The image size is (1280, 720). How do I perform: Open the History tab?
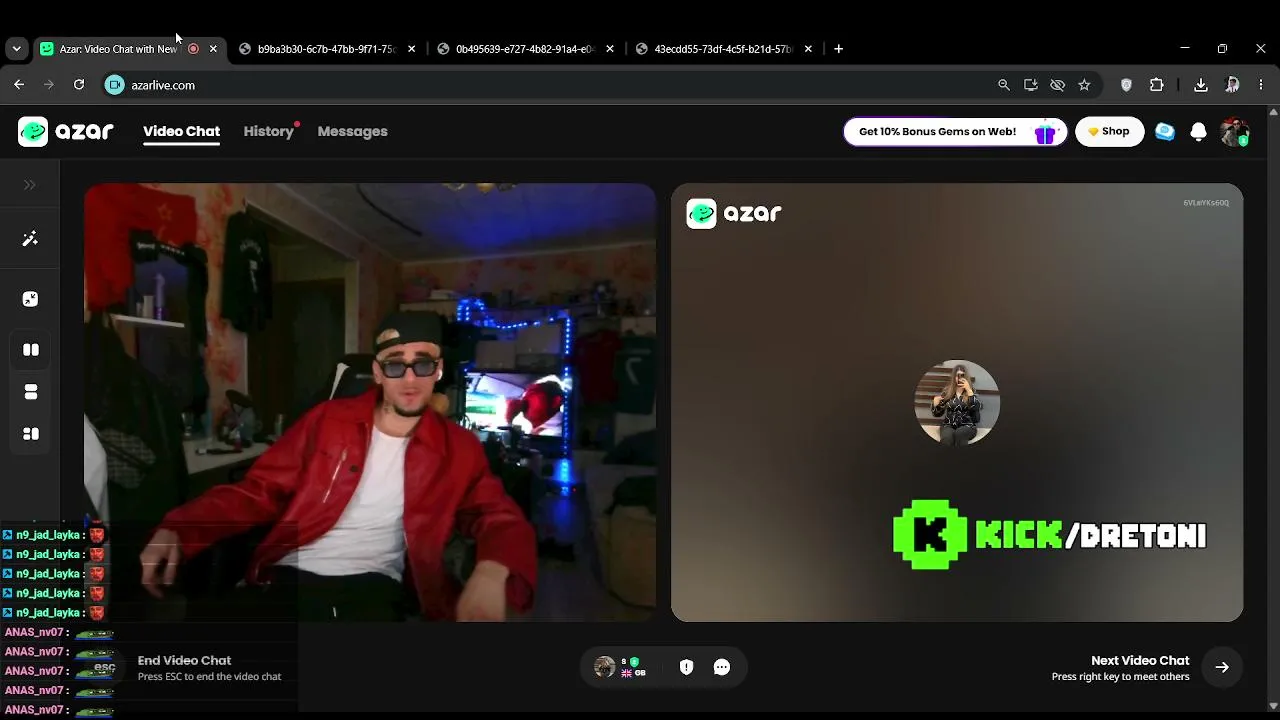coord(269,131)
